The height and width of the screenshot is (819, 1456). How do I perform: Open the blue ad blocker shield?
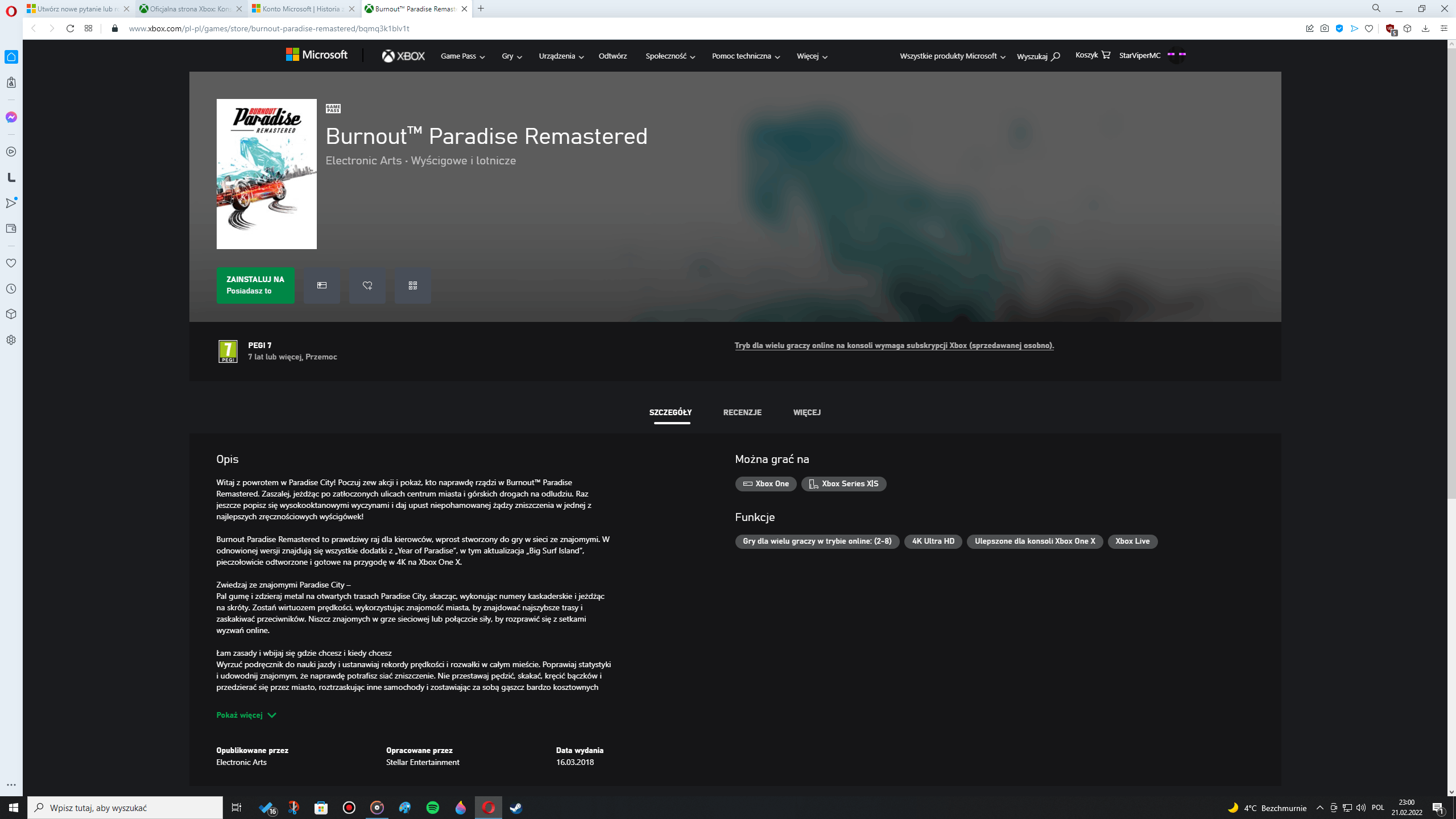click(1339, 28)
